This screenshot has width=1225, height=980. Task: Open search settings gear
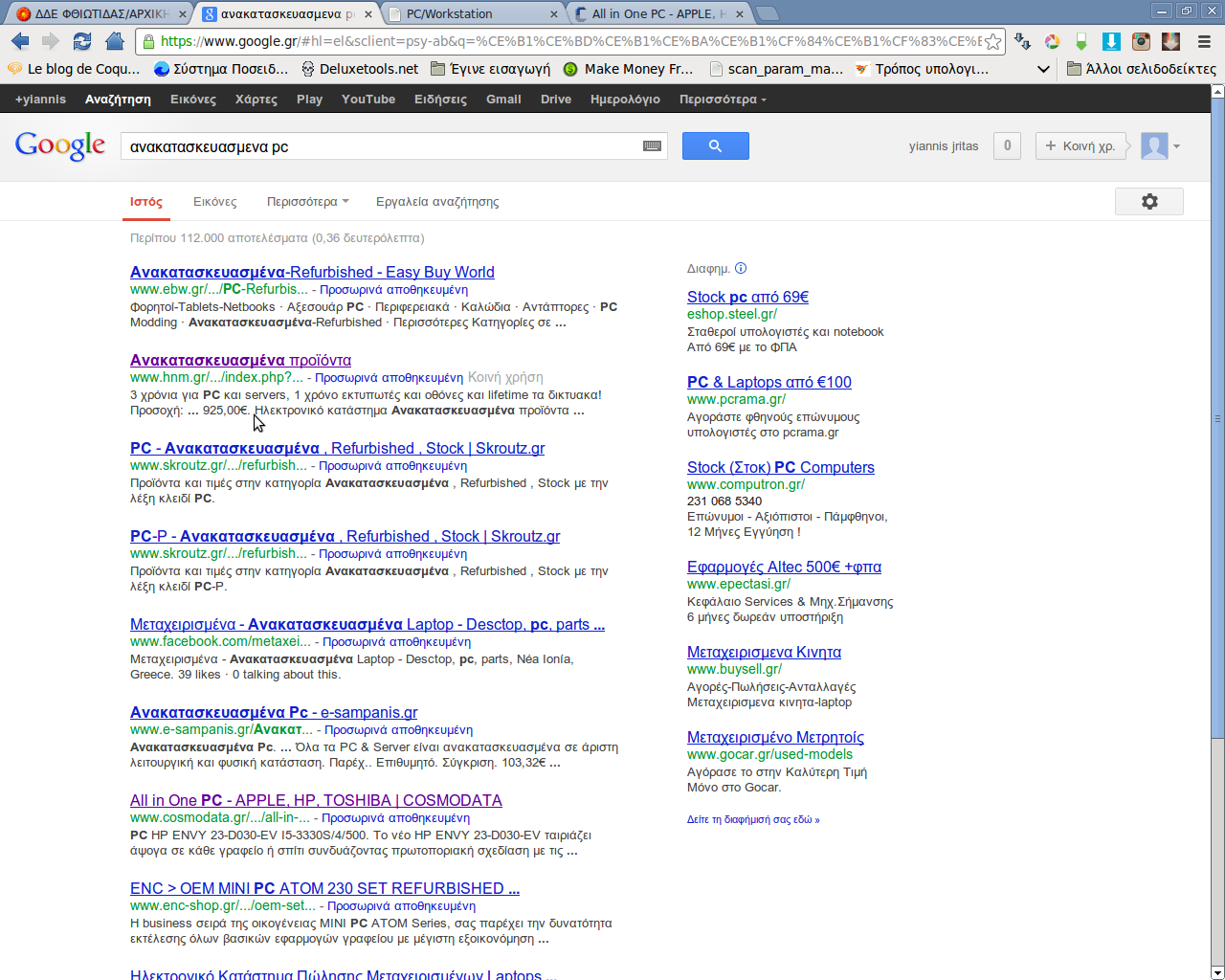coord(1149,201)
